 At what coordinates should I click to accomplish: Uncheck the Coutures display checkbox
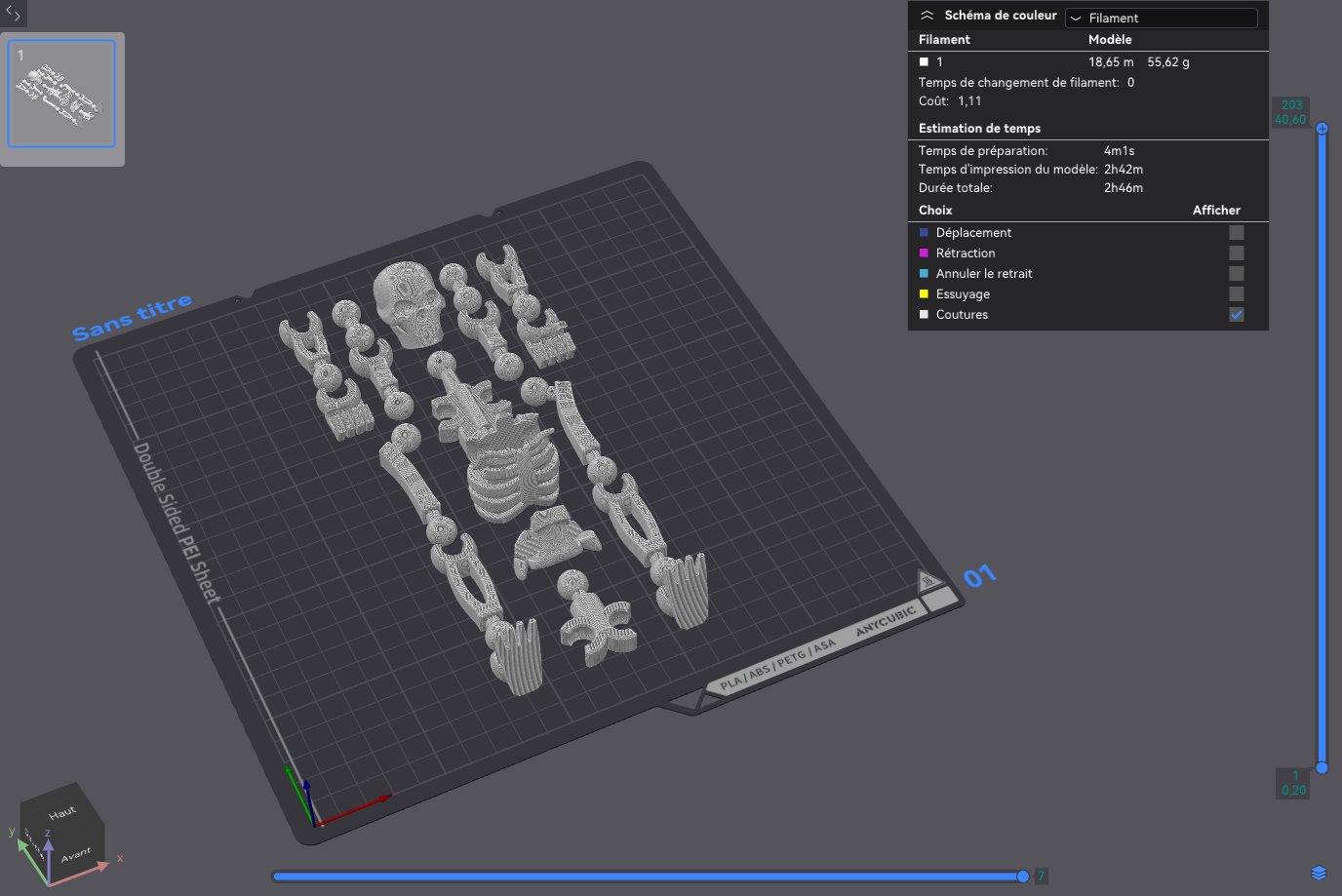click(1237, 314)
